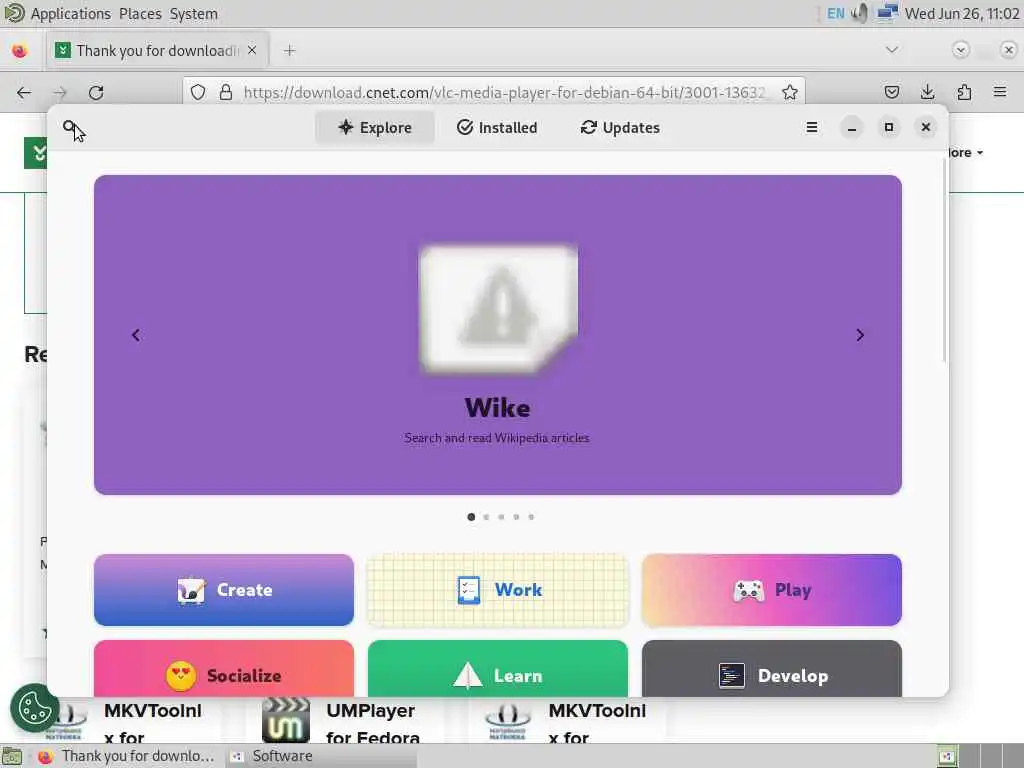Go back in Firefox
This screenshot has height=768, width=1024.
24,93
